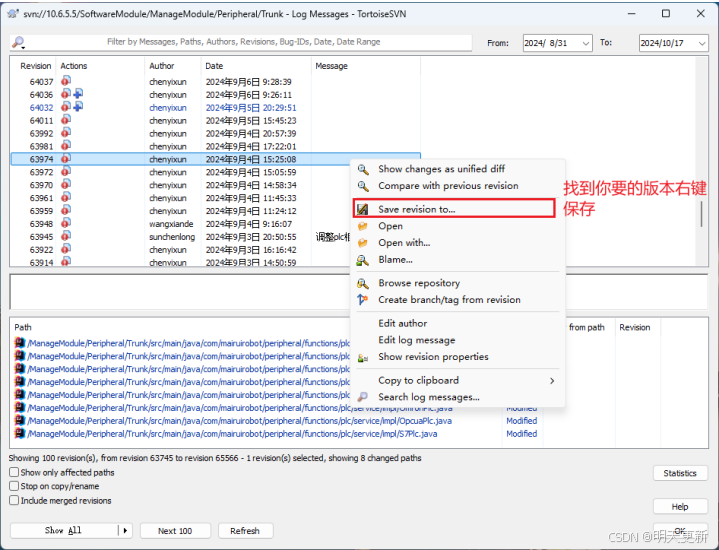Image resolution: width=719 pixels, height=550 pixels.
Task: Expand the Show All split button arrow
Action: (x=125, y=530)
